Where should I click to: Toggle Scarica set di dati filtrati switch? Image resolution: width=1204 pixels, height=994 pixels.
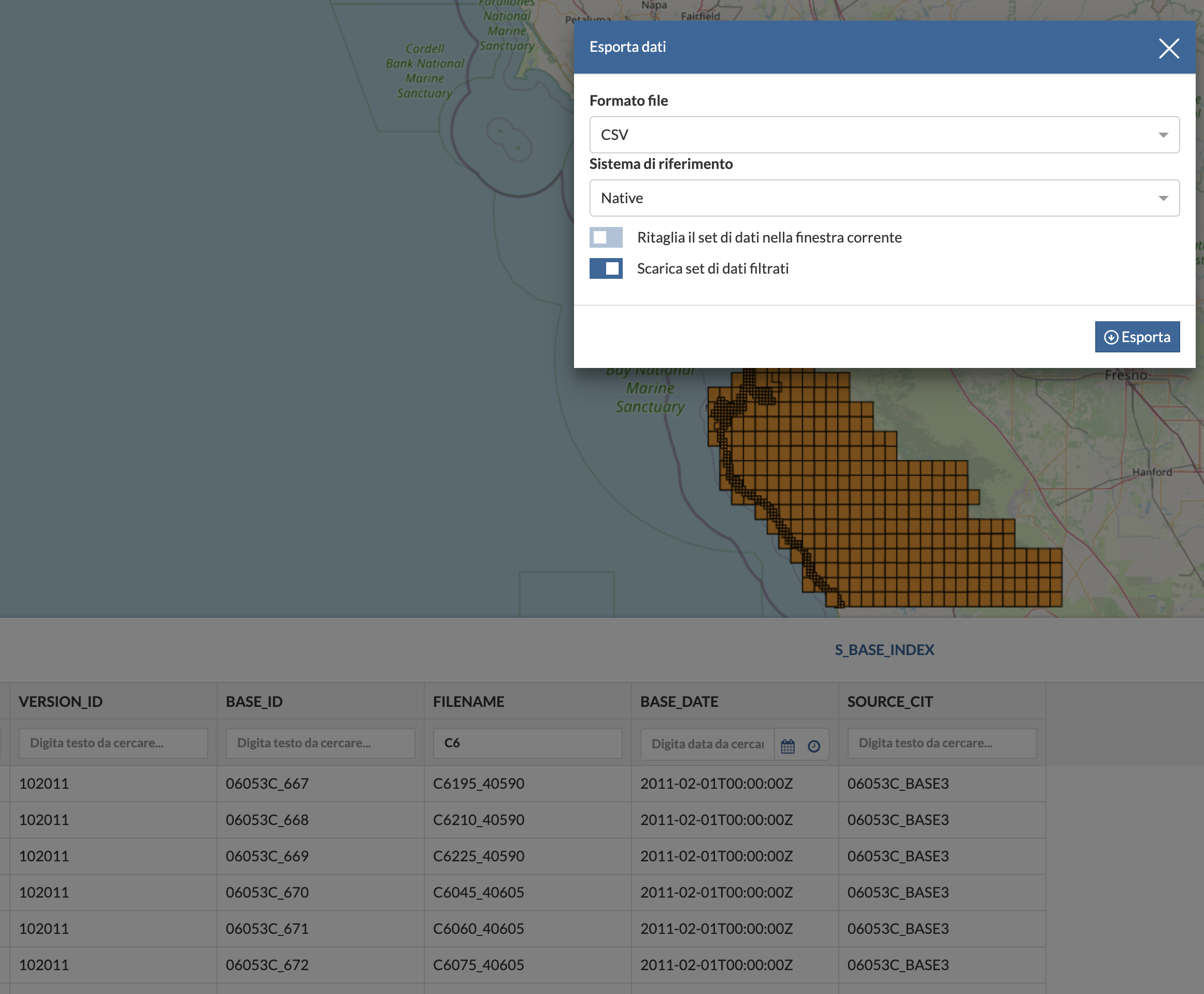606,268
